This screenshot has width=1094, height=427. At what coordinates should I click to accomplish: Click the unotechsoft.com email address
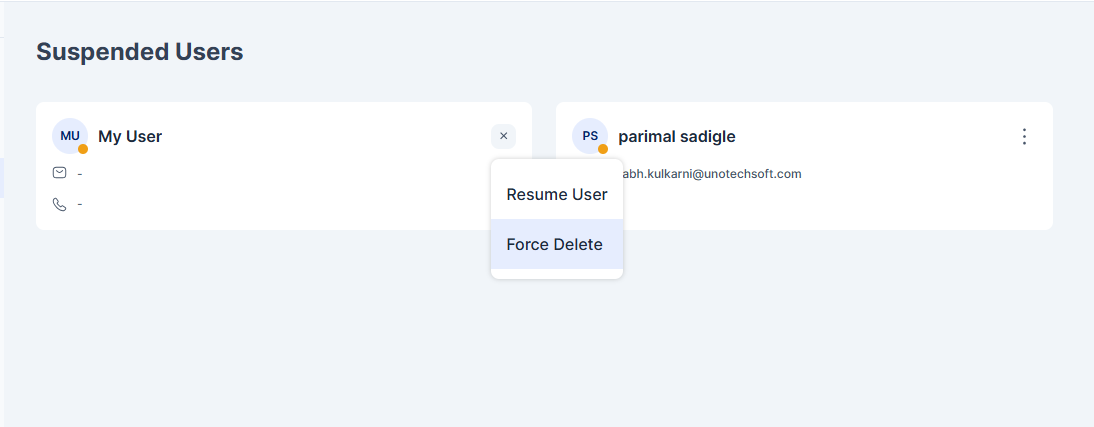coord(712,174)
